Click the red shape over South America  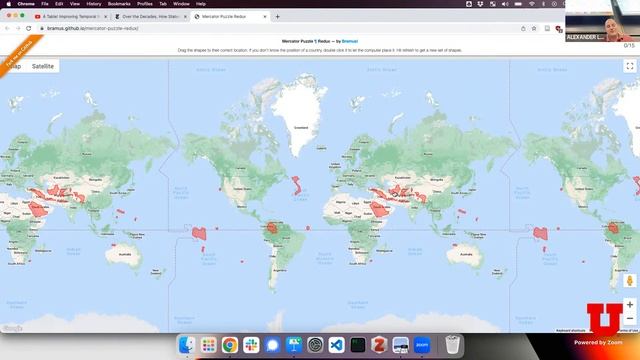point(273,227)
